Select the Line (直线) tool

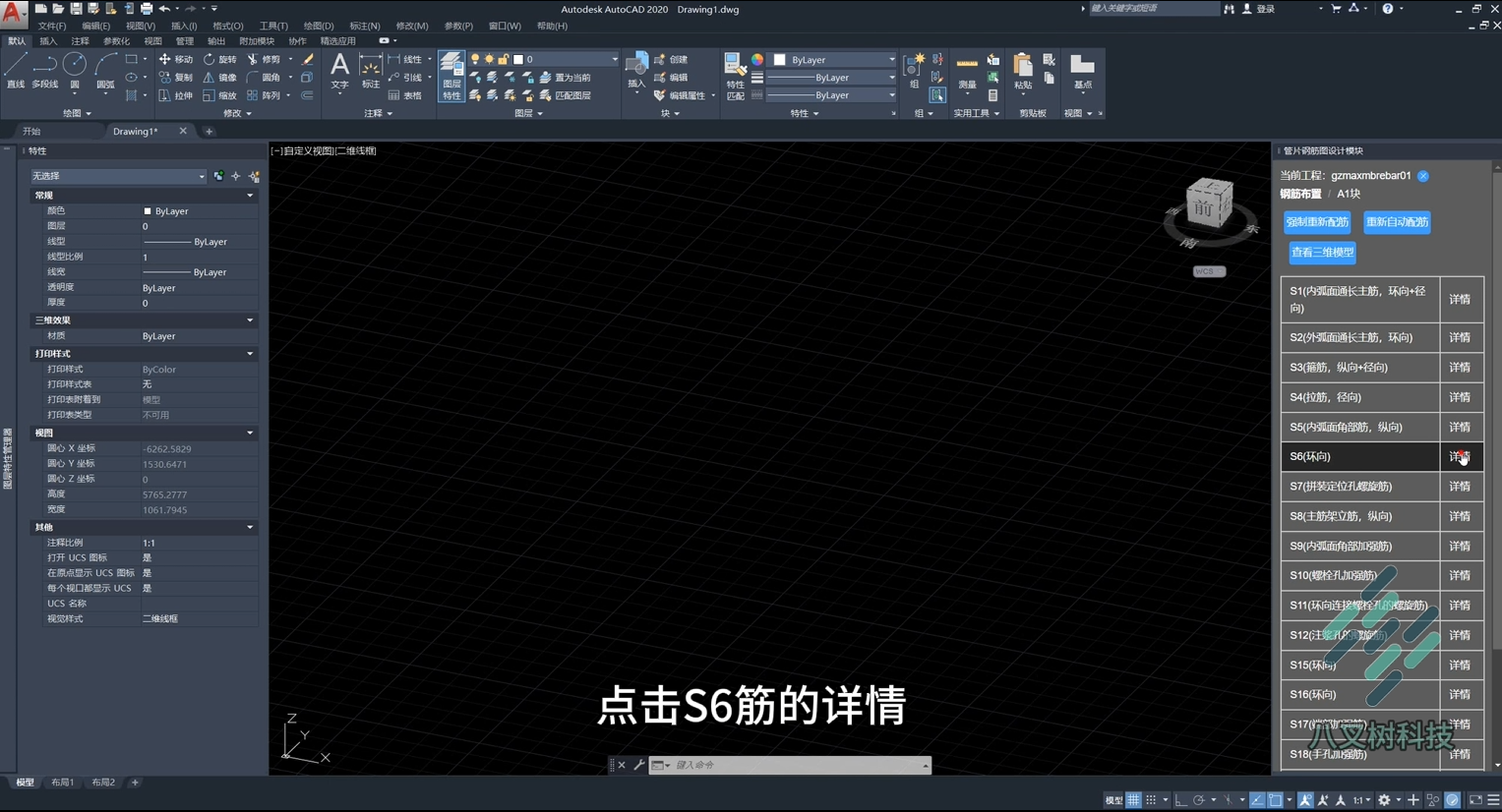pyautogui.click(x=16, y=71)
